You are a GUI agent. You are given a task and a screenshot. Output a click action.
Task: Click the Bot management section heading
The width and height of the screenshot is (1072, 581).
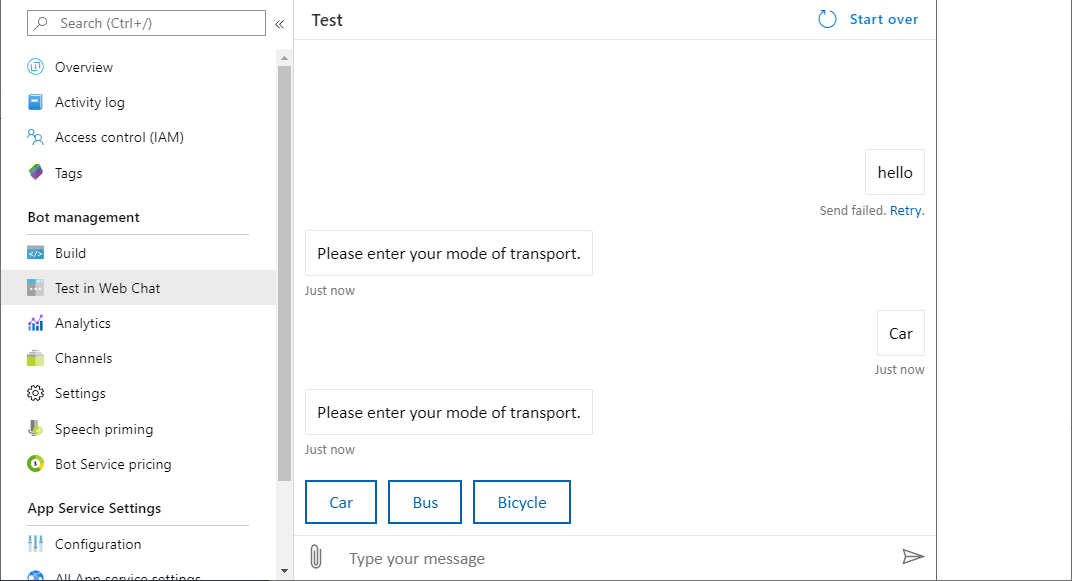83,217
